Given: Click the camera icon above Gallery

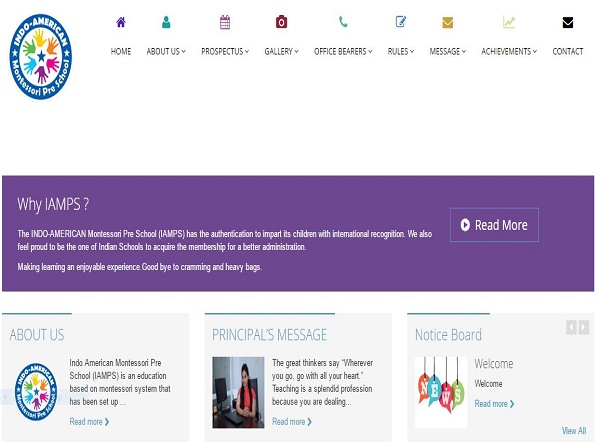Looking at the screenshot, I should (x=281, y=22).
